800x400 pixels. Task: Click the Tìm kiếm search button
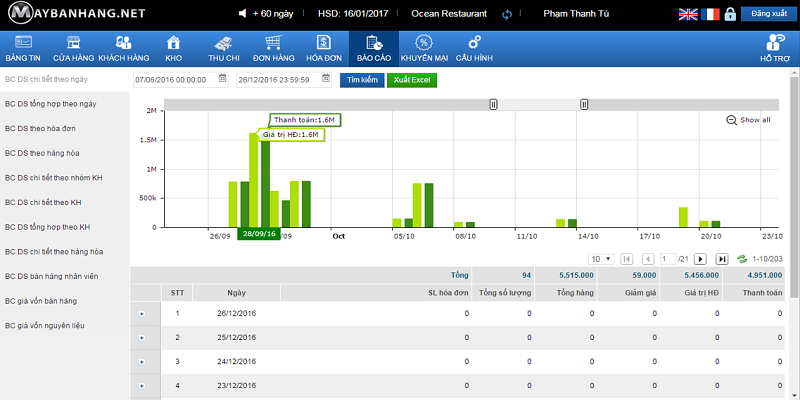pyautogui.click(x=362, y=80)
